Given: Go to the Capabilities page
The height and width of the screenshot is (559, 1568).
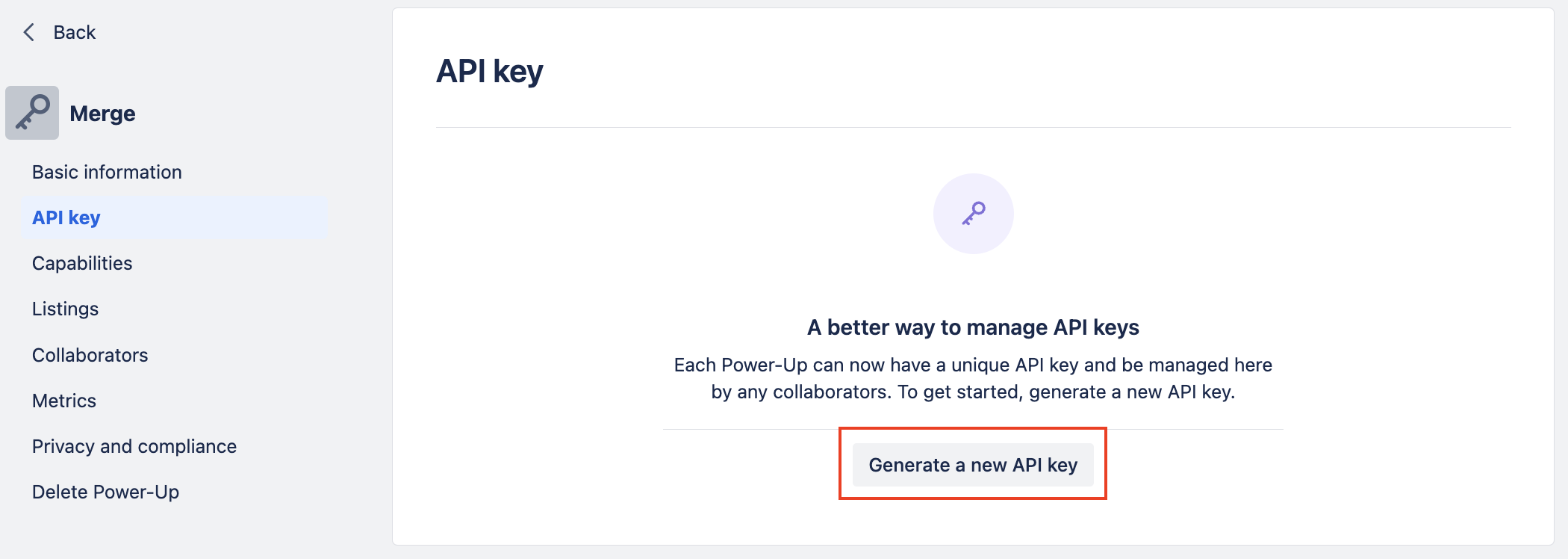Looking at the screenshot, I should (82, 263).
